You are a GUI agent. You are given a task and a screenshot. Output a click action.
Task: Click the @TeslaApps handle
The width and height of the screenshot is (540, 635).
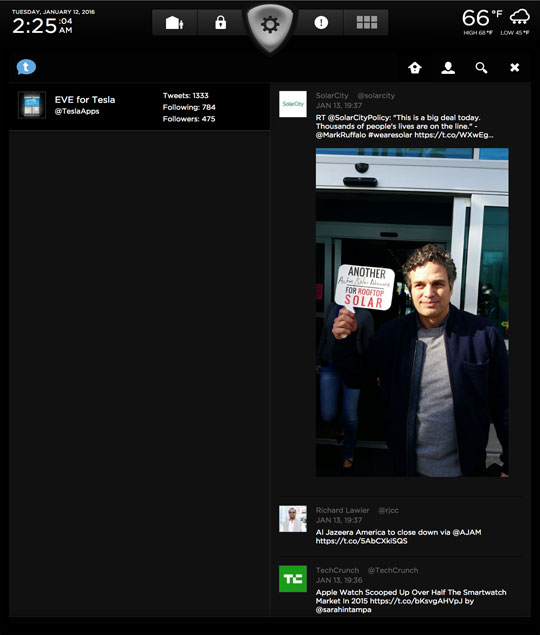77,111
